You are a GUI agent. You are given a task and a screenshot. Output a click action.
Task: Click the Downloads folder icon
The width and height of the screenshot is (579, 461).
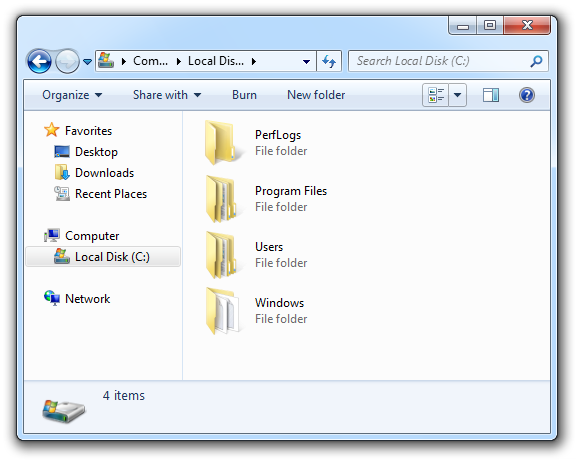pos(62,173)
